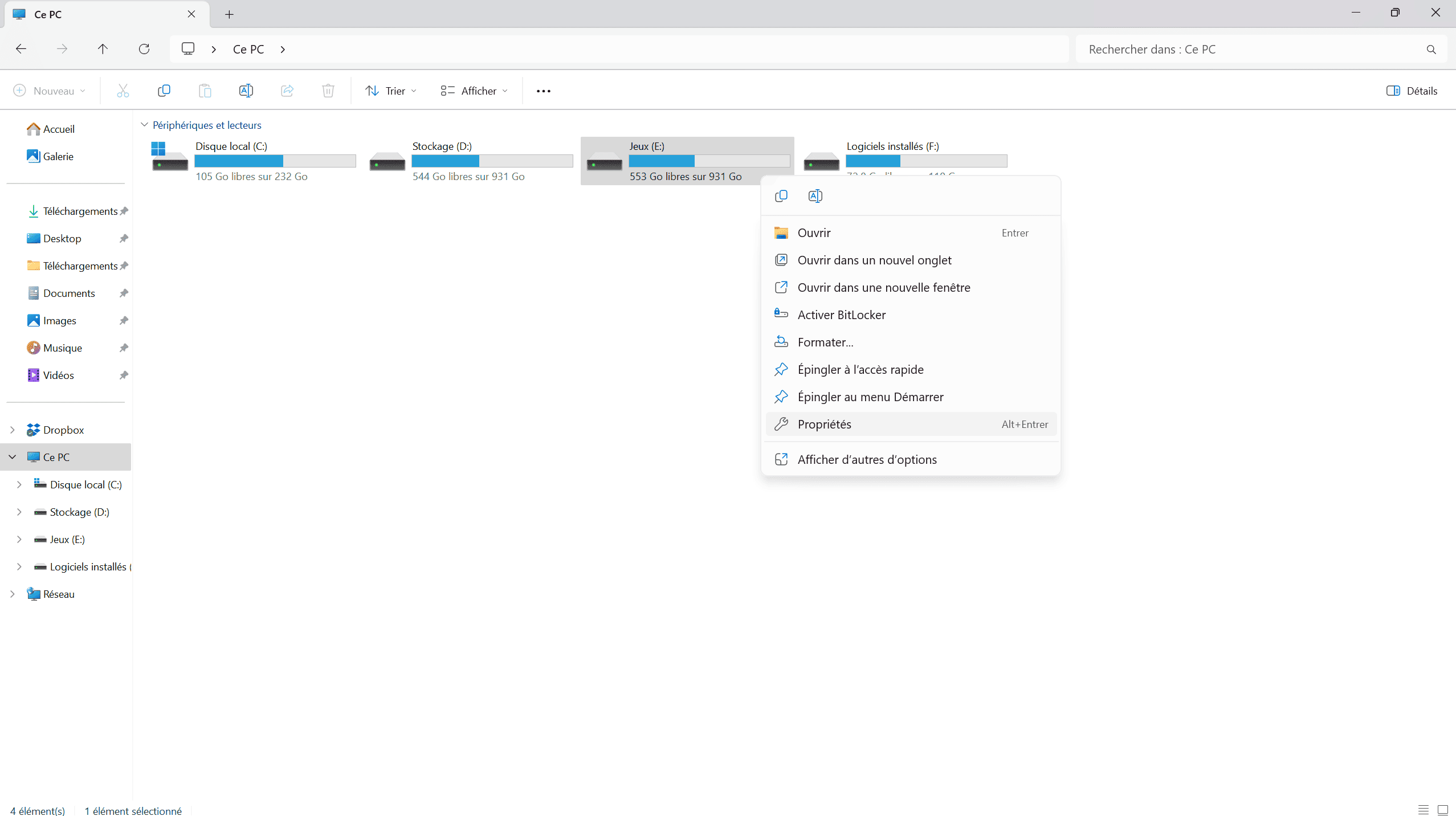Screen dimensions: 1456x816
Task: Toggle the Détails pane button
Action: (x=1412, y=91)
